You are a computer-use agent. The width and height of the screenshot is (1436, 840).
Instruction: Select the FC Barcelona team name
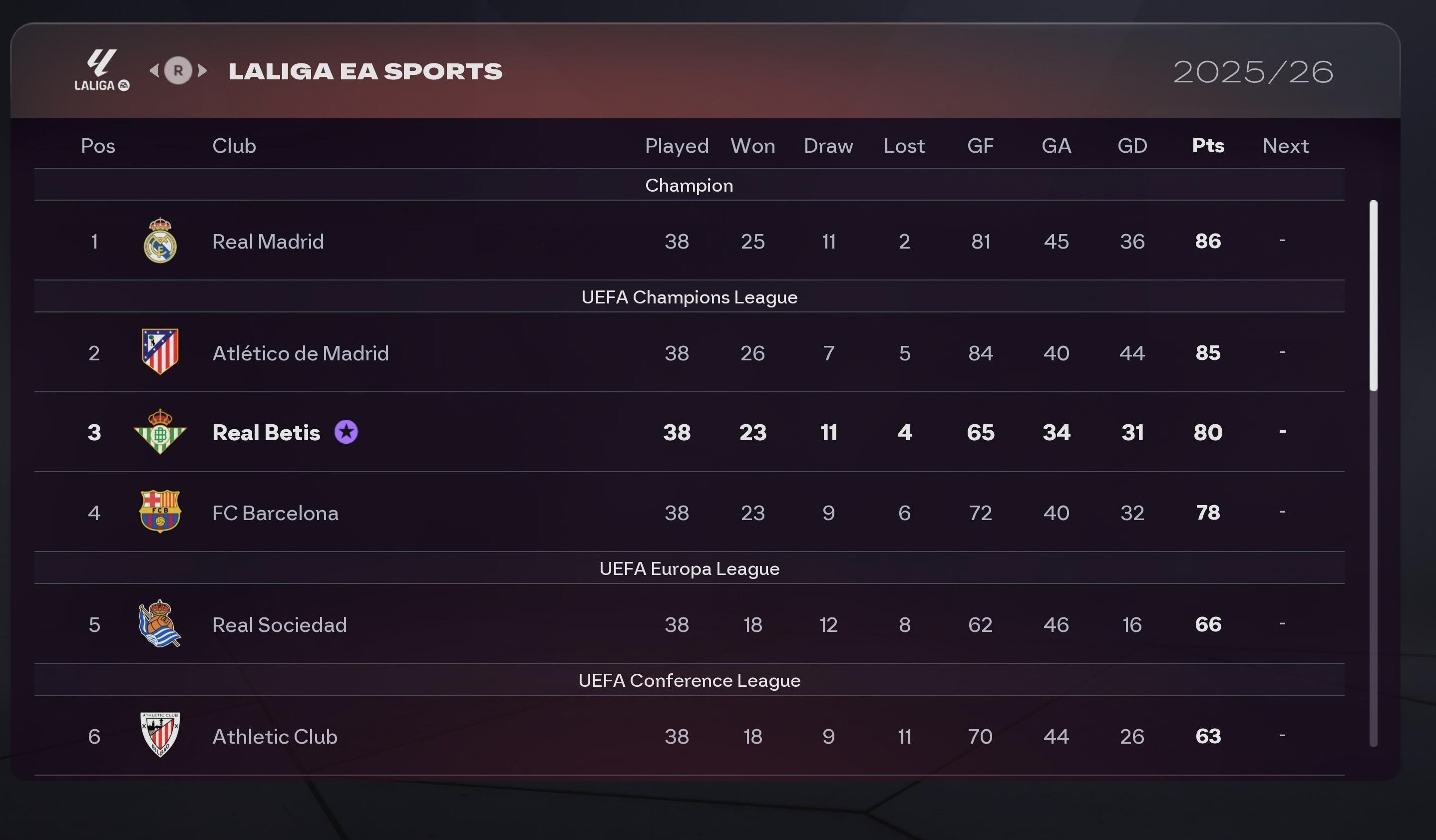(x=275, y=513)
